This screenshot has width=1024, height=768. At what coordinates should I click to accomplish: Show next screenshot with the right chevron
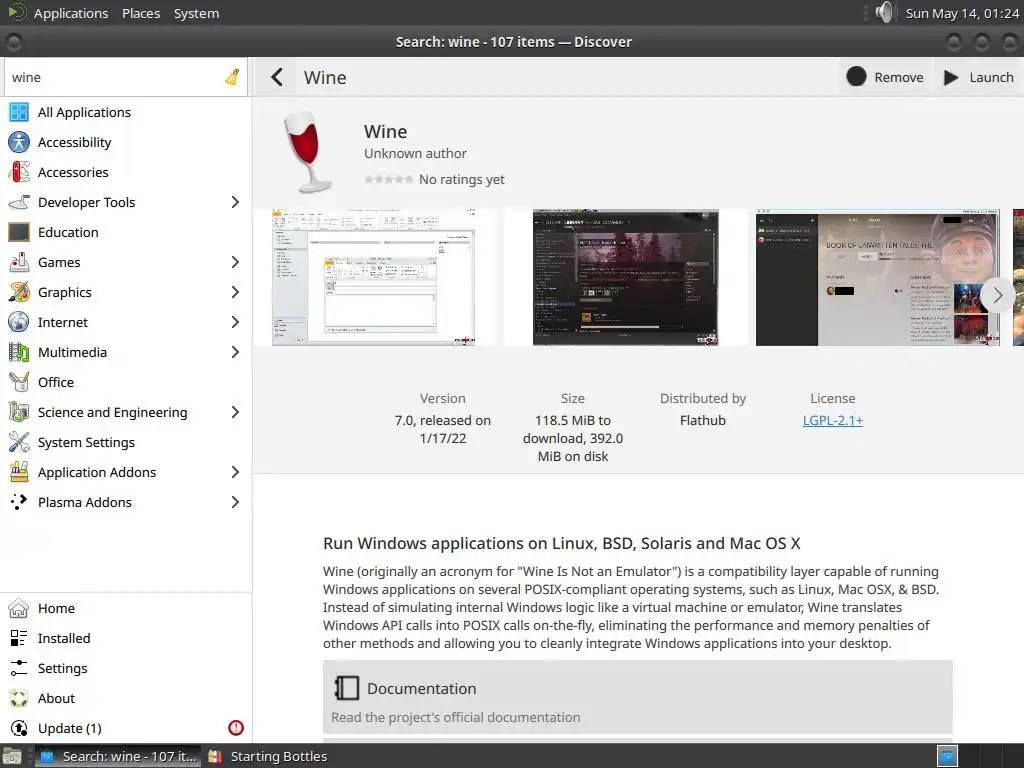[x=997, y=295]
